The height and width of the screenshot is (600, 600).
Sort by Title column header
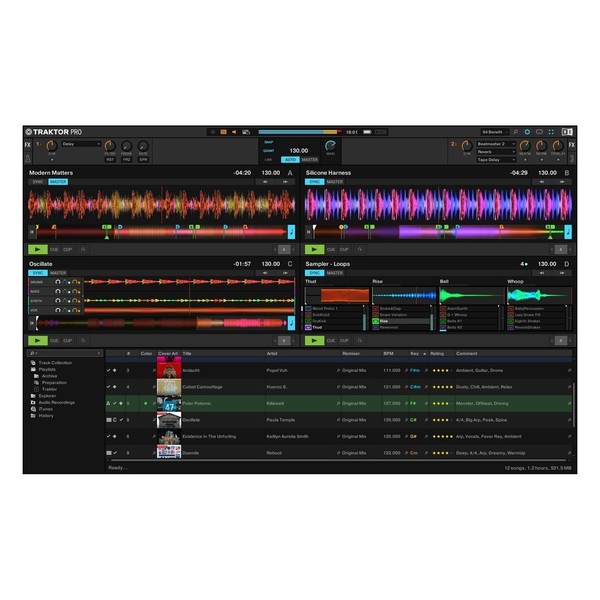[187, 354]
